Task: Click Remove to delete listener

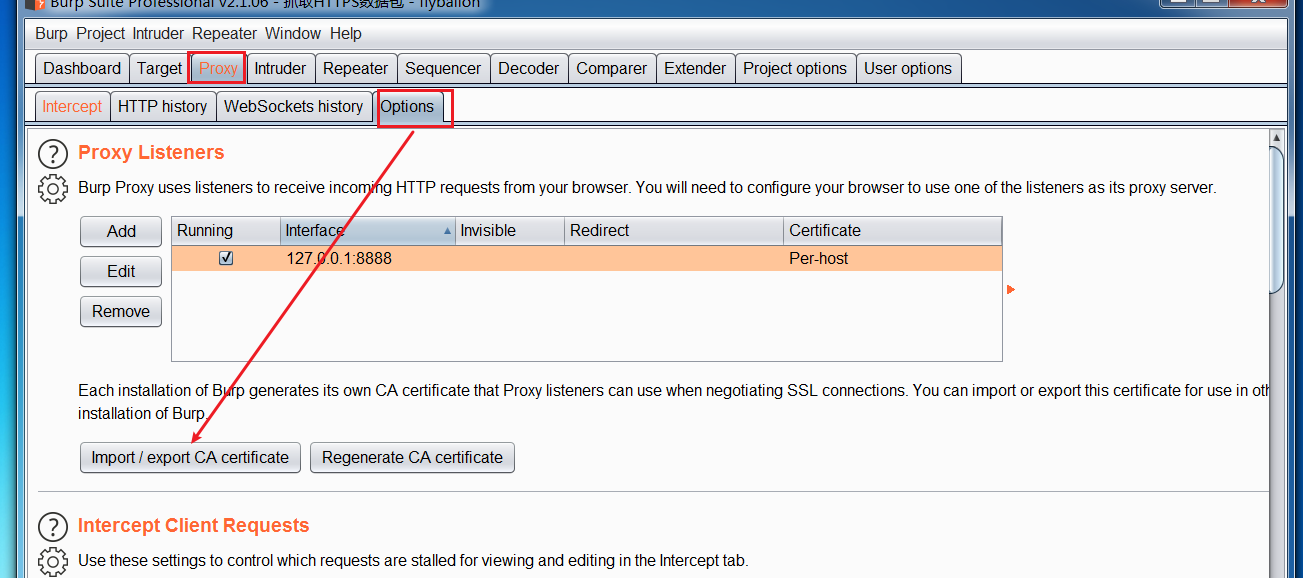Action: 121,311
